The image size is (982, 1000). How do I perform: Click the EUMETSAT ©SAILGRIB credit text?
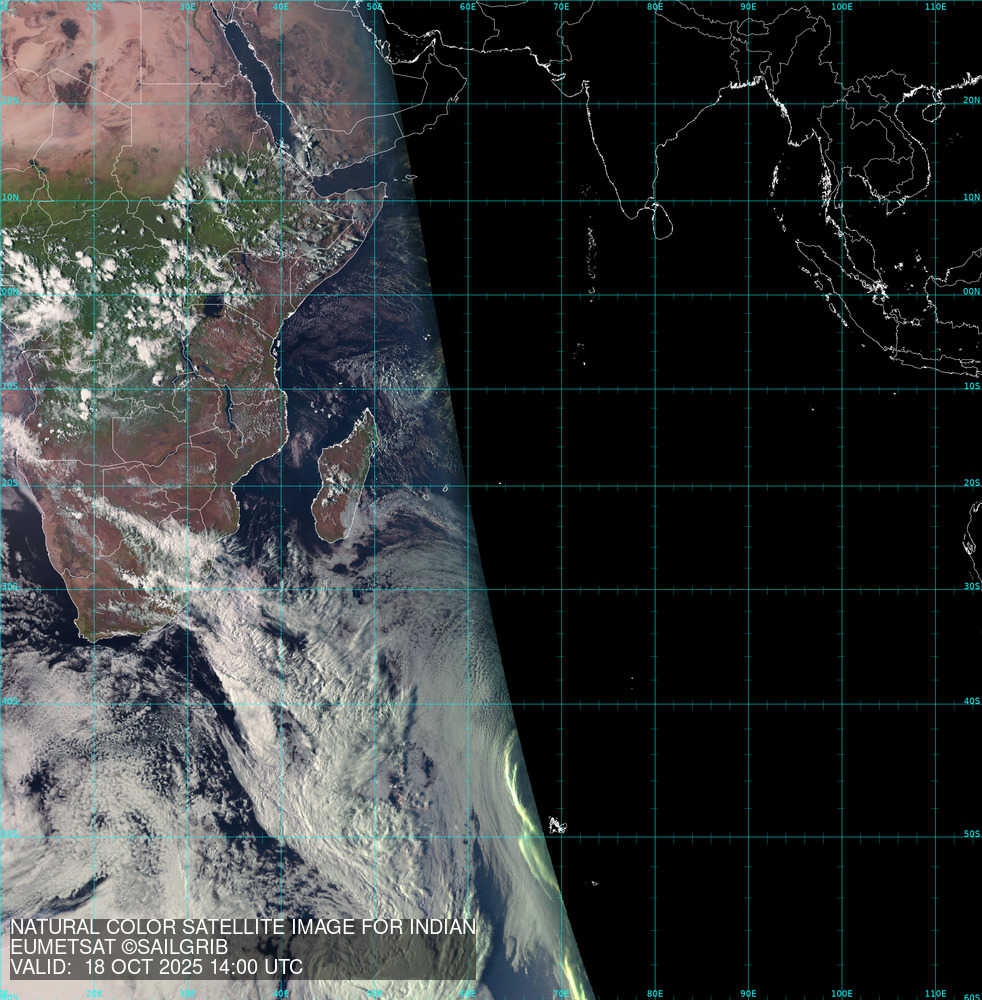pos(119,947)
